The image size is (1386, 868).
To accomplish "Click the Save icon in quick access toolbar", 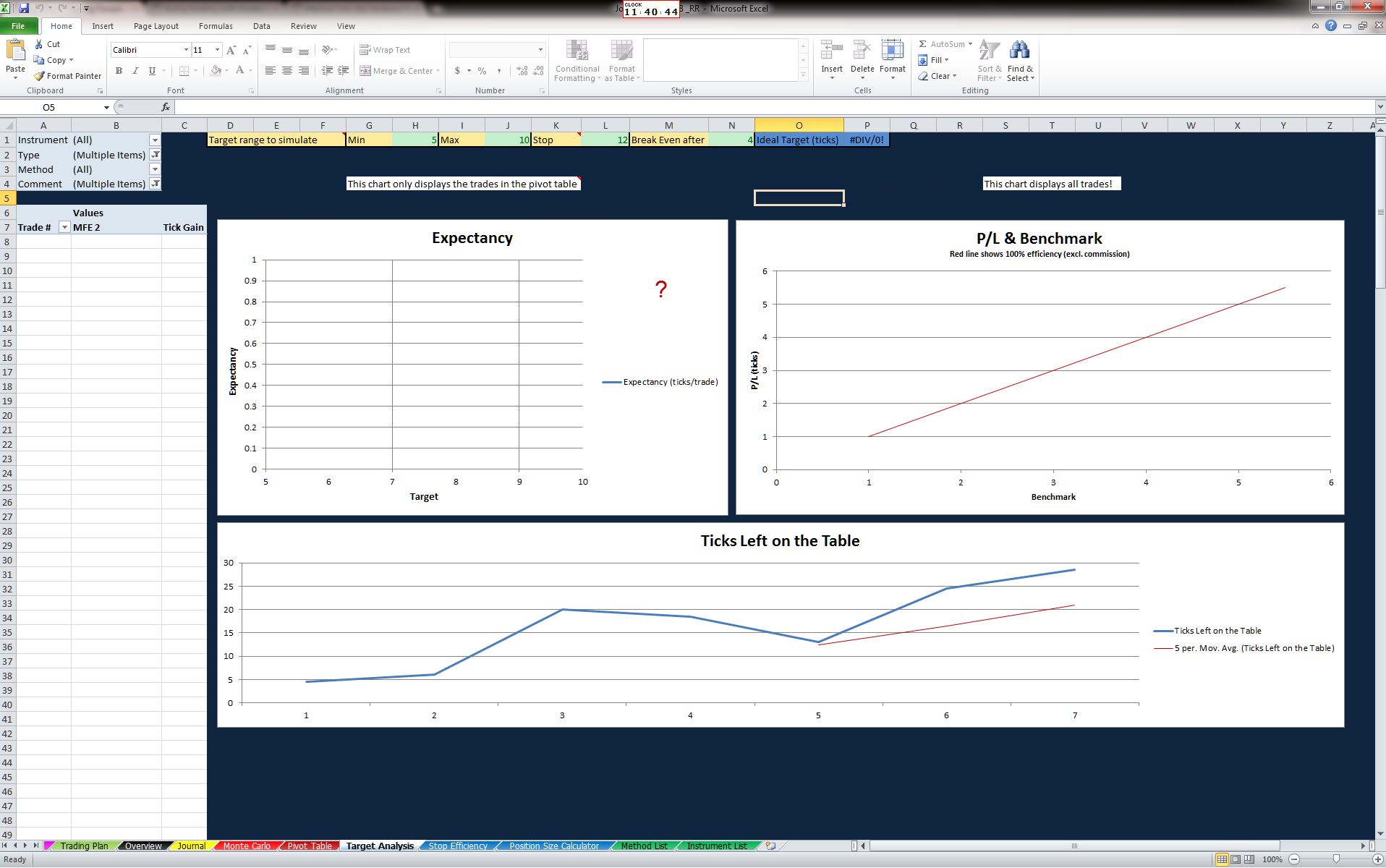I will [24, 8].
